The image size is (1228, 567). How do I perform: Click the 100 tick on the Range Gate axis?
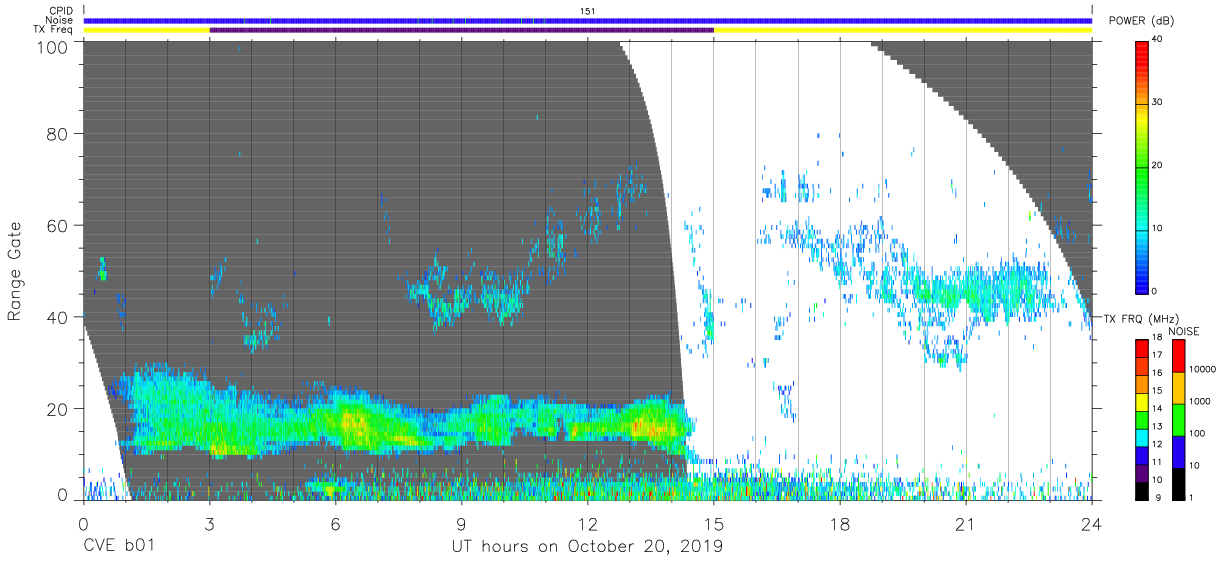(53, 47)
